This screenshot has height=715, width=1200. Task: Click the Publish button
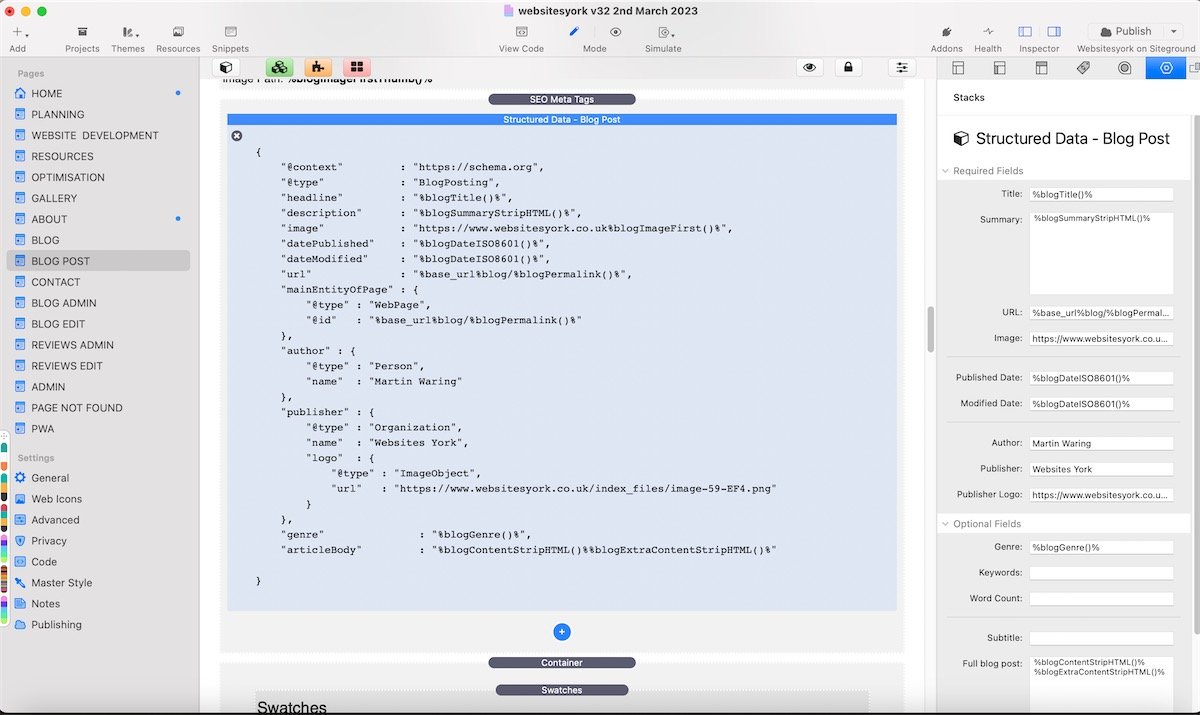(1125, 31)
